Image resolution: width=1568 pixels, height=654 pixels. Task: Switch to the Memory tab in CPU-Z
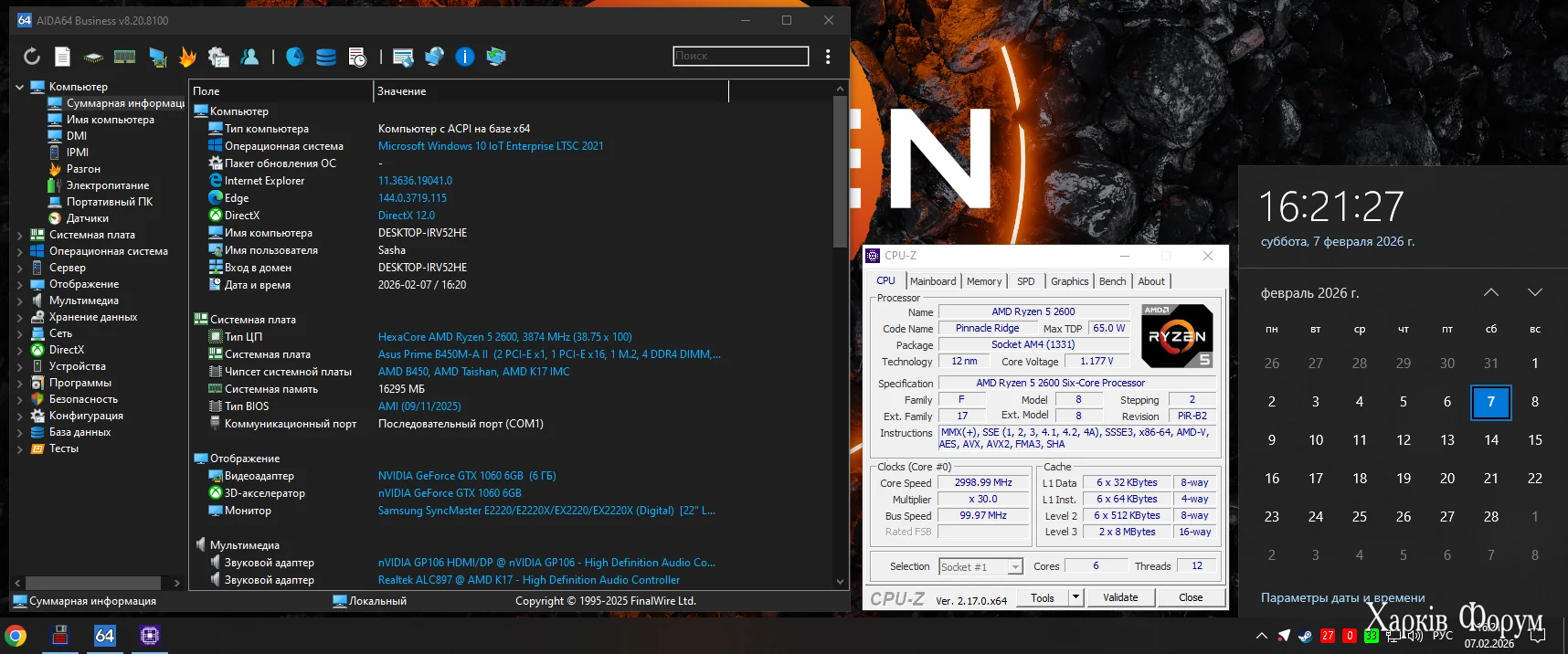tap(984, 281)
